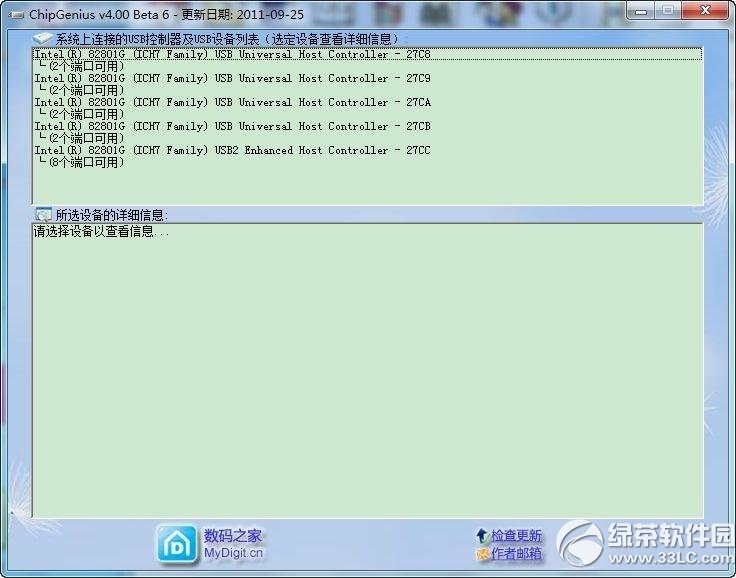Open the 数码之家 MyDigit.cn link
This screenshot has width=736, height=578.
pyautogui.click(x=233, y=544)
